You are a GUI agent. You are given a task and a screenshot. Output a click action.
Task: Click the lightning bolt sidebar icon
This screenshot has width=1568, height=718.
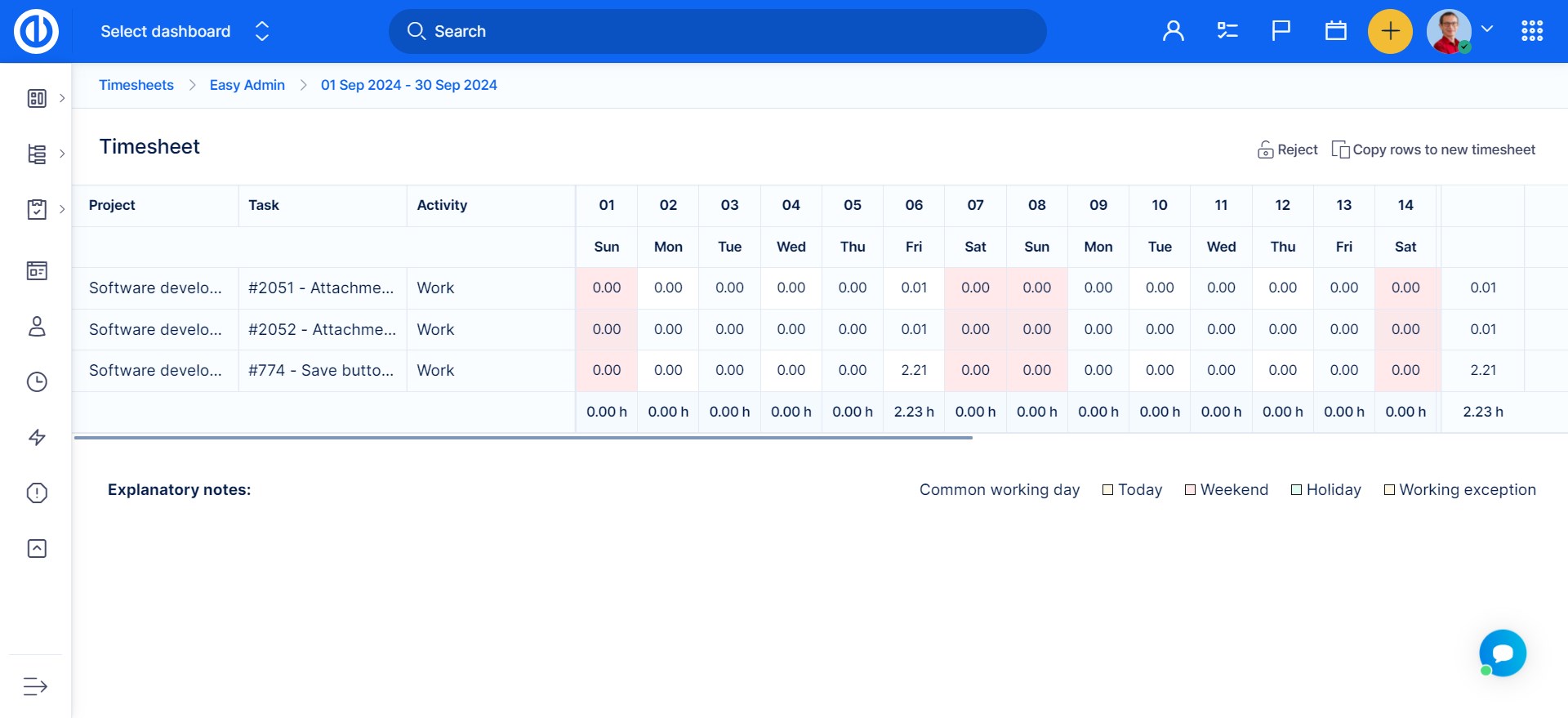37,438
